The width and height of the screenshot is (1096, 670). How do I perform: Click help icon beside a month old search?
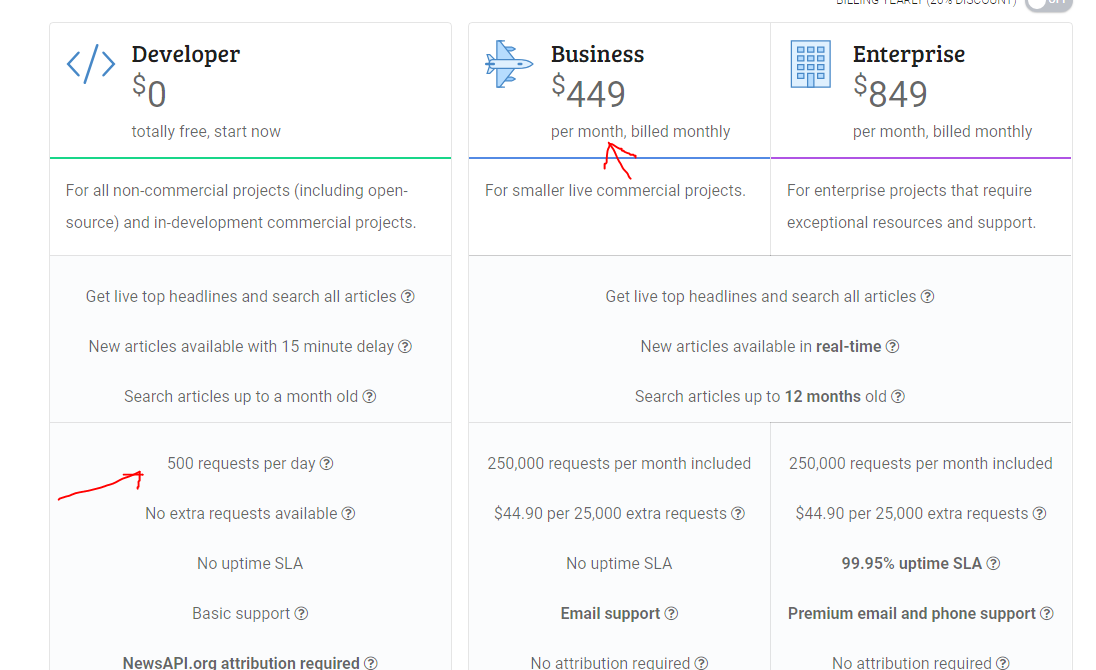pos(369,397)
